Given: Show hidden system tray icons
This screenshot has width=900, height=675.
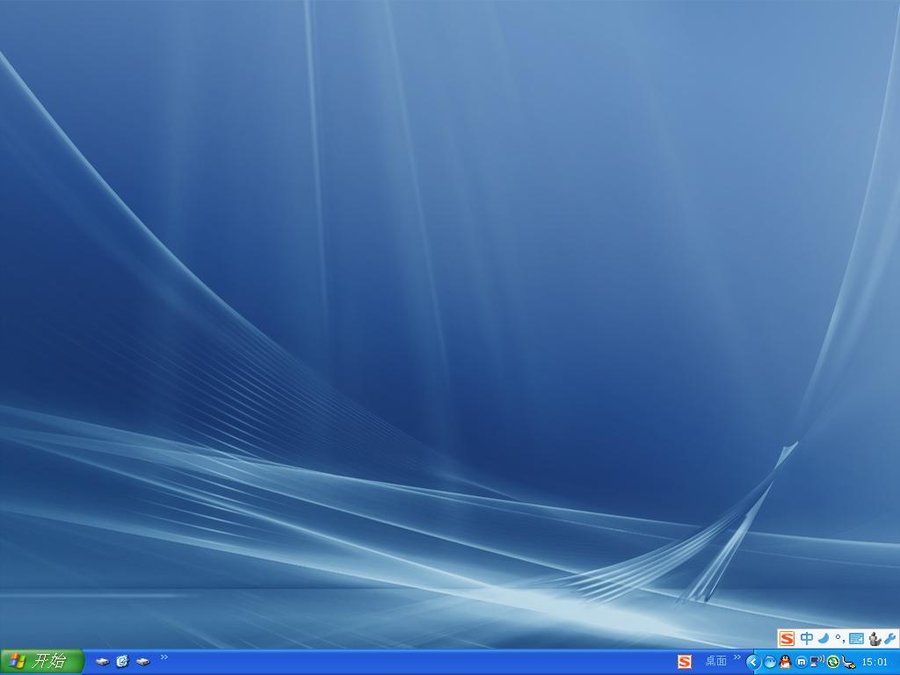Looking at the screenshot, I should coord(753,662).
